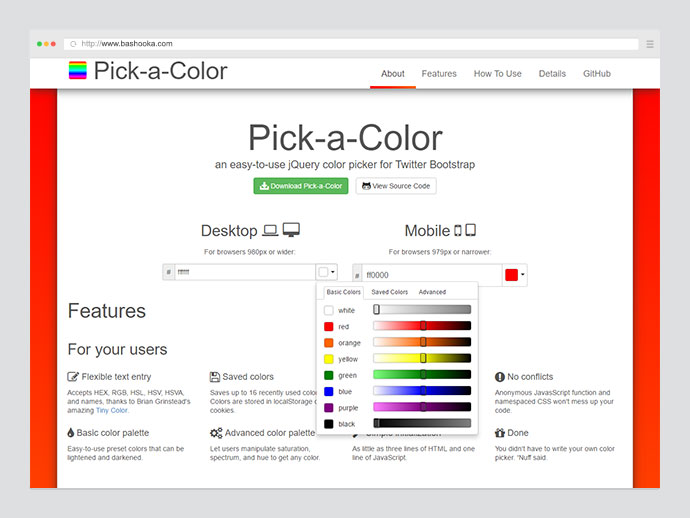Click the Done gift icon

click(499, 433)
